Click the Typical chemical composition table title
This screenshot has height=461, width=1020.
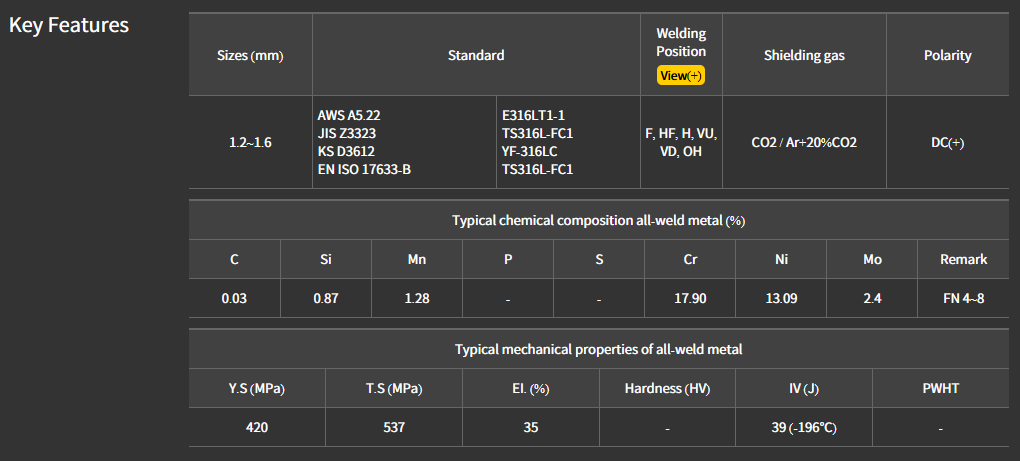pyautogui.click(x=598, y=220)
